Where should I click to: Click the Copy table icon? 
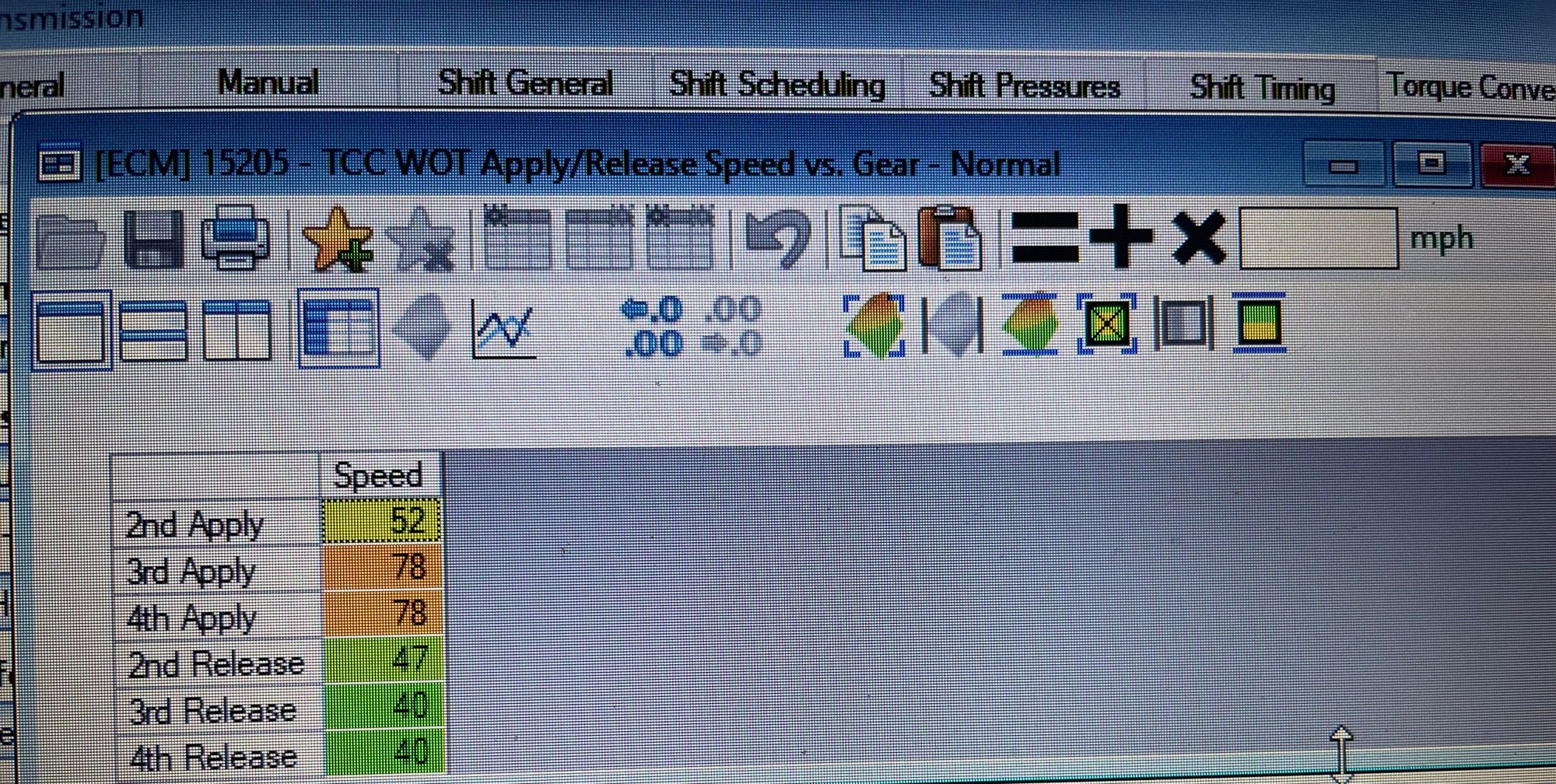(872, 239)
